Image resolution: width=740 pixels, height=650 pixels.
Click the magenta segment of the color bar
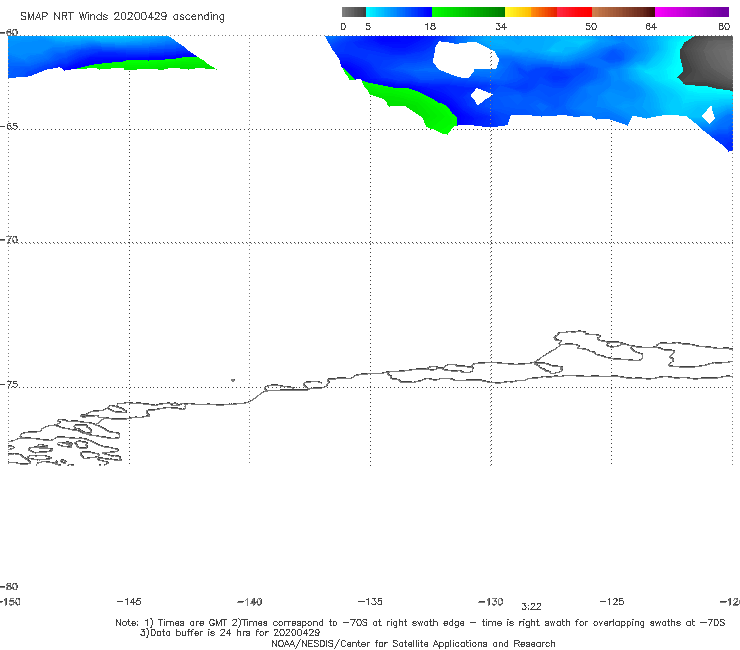coord(692,12)
